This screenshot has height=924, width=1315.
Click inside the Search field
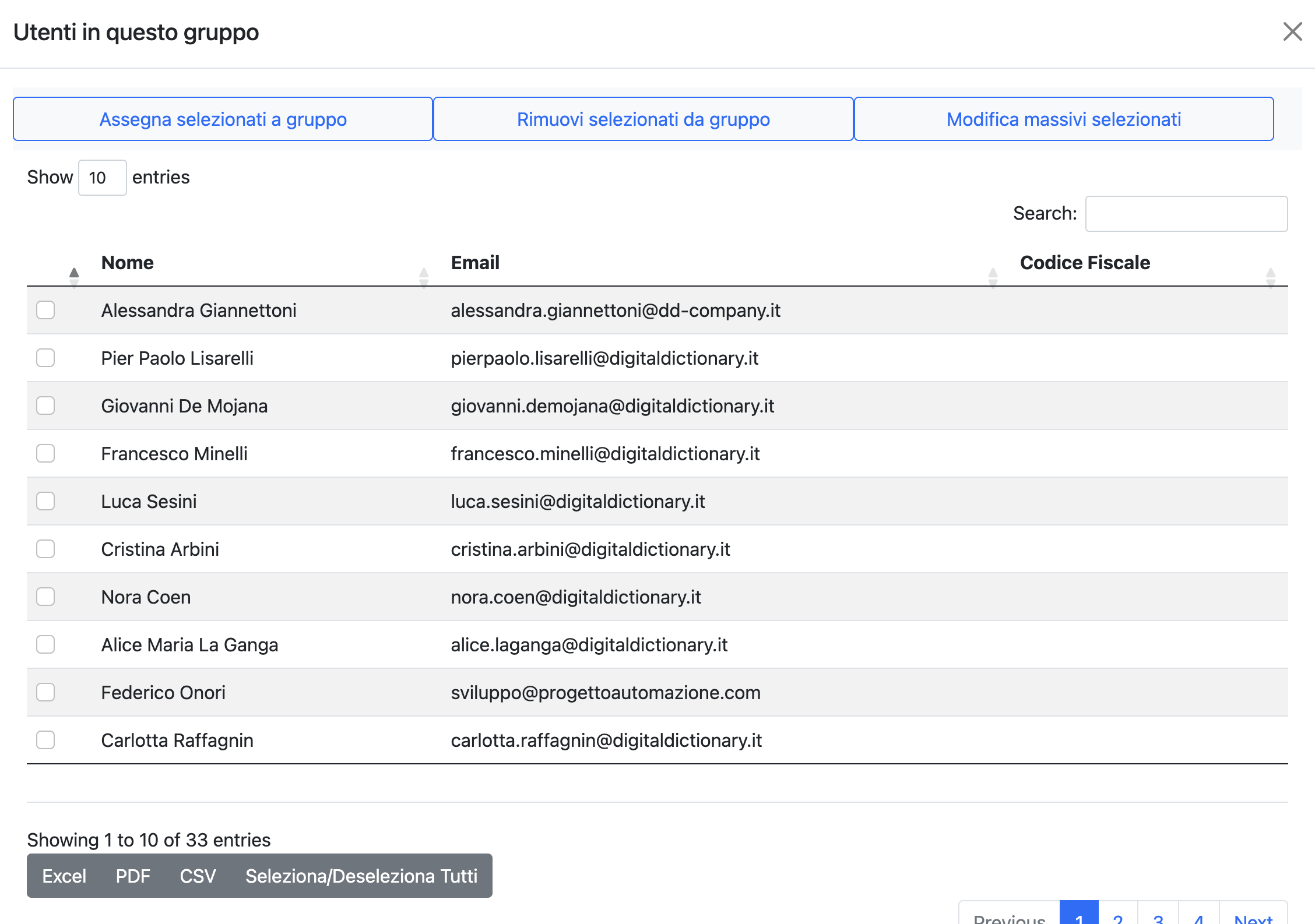point(1186,214)
